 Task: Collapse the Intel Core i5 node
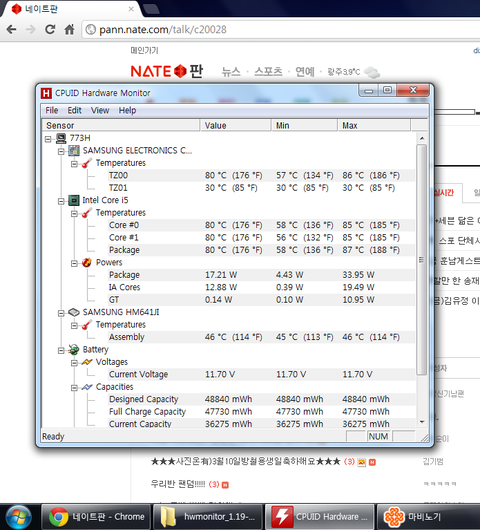(61, 201)
